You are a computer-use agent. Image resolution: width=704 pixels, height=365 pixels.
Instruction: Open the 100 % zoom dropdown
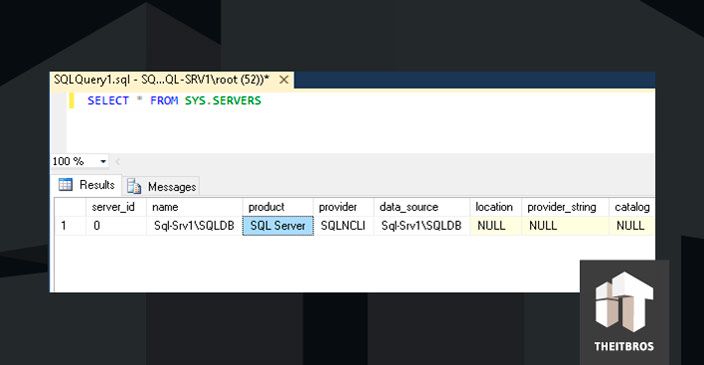click(103, 161)
